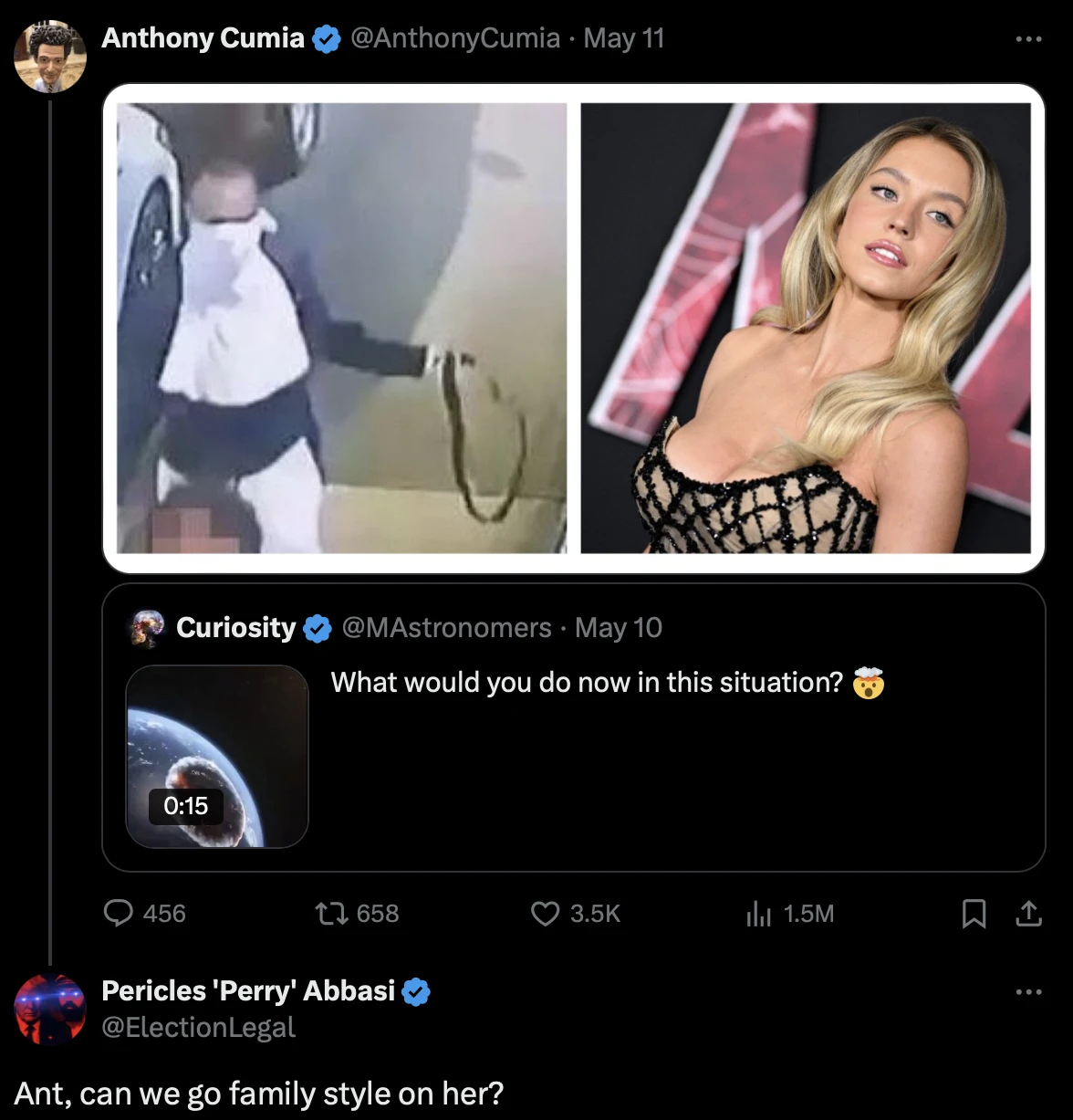Like the tweet with heart icon

[545, 913]
